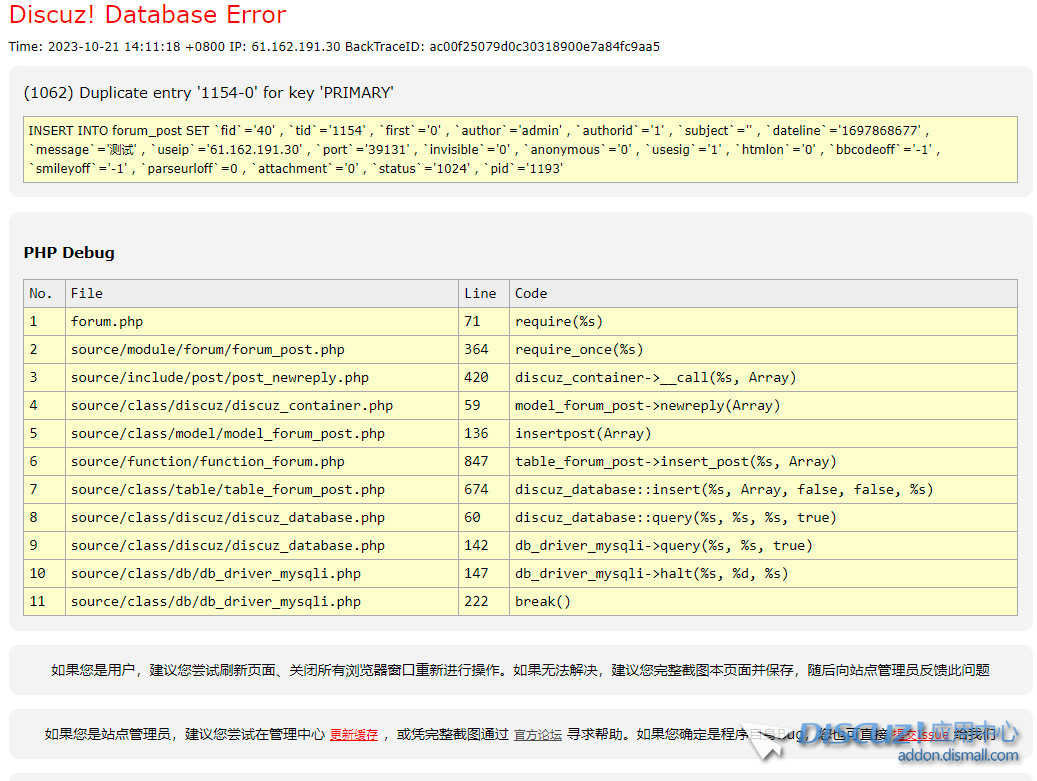The width and height of the screenshot is (1037, 781).
Task: Click the Line column header
Action: coord(480,293)
